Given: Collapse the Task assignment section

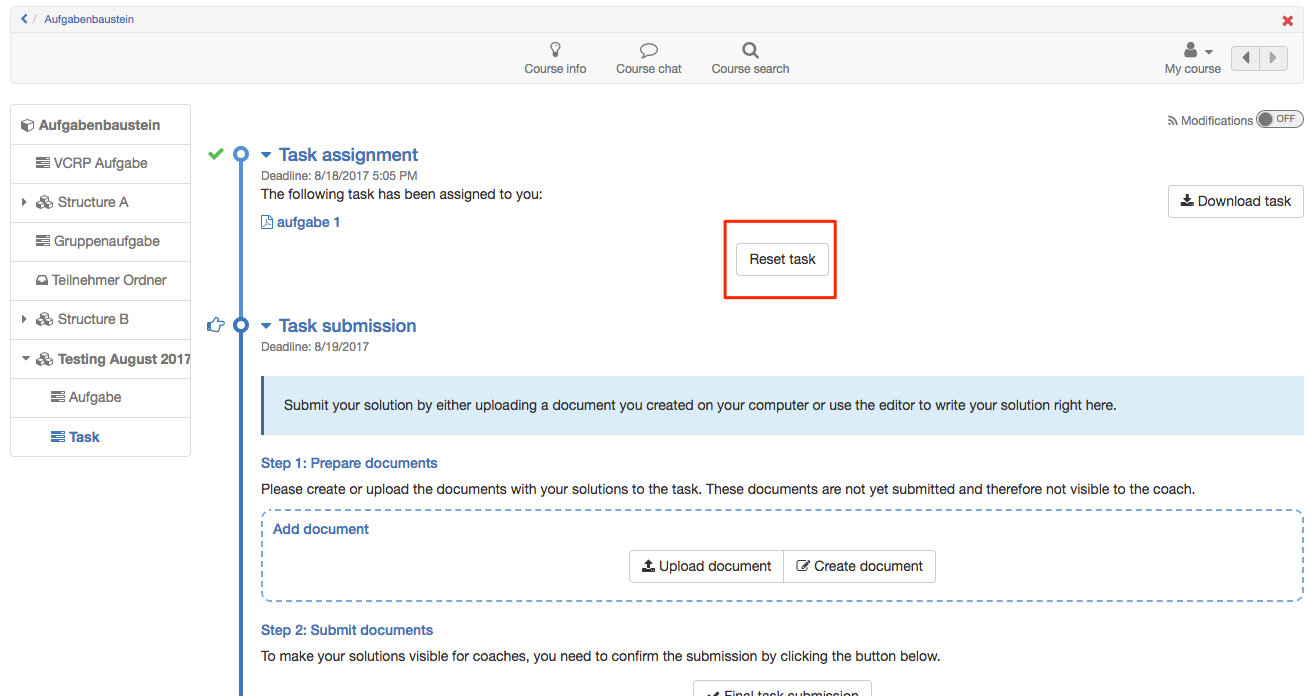Looking at the screenshot, I should coord(266,155).
